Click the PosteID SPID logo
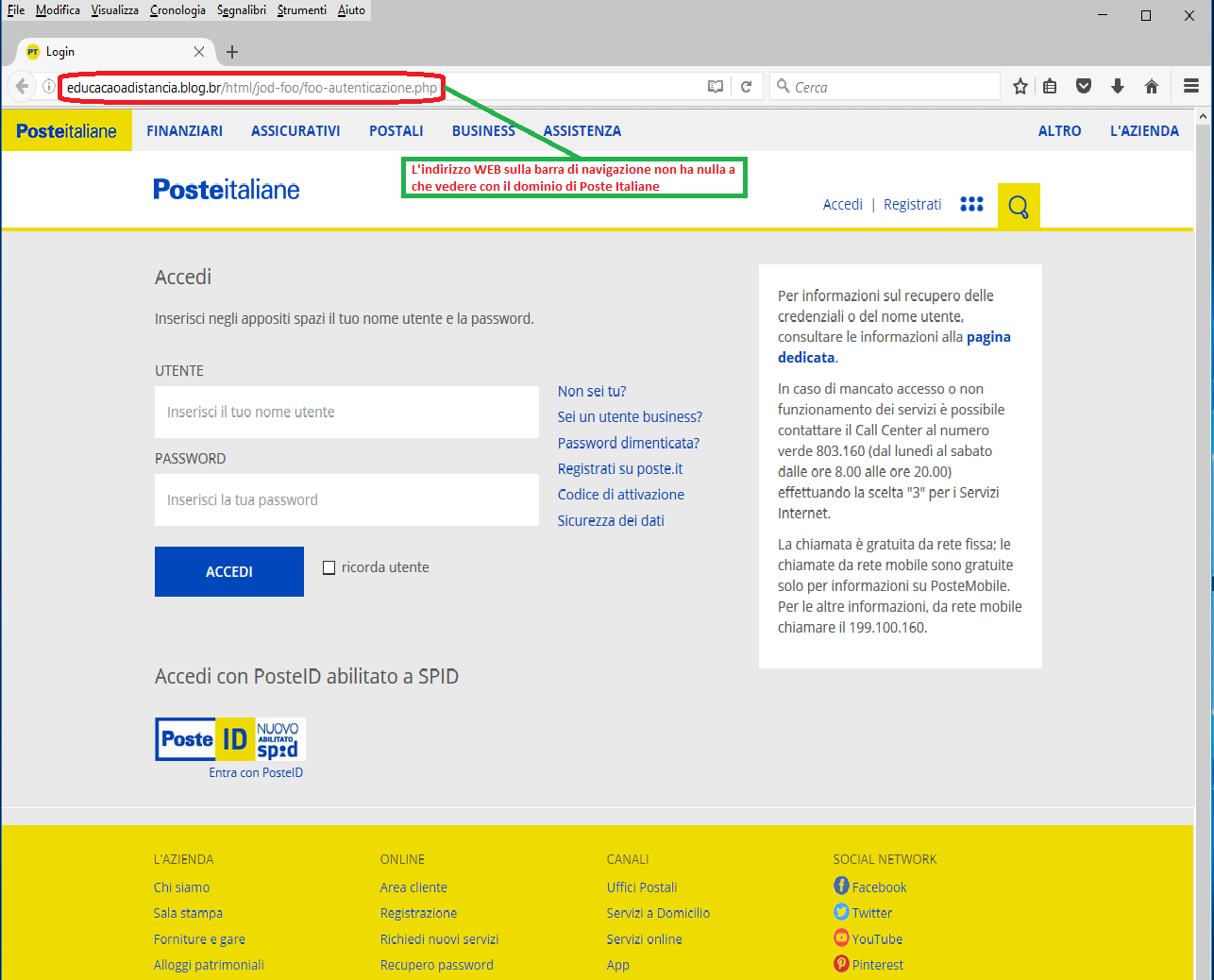Screen dimensions: 1214x980 230,739
